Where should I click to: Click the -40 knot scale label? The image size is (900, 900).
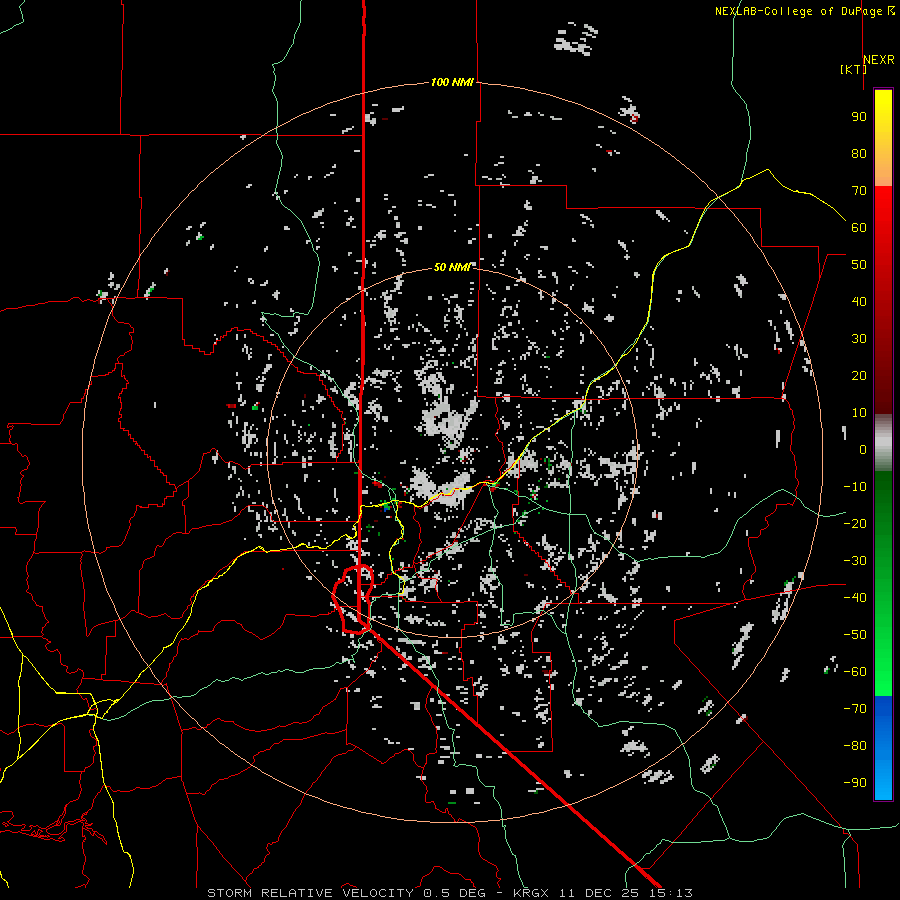pyautogui.click(x=855, y=598)
